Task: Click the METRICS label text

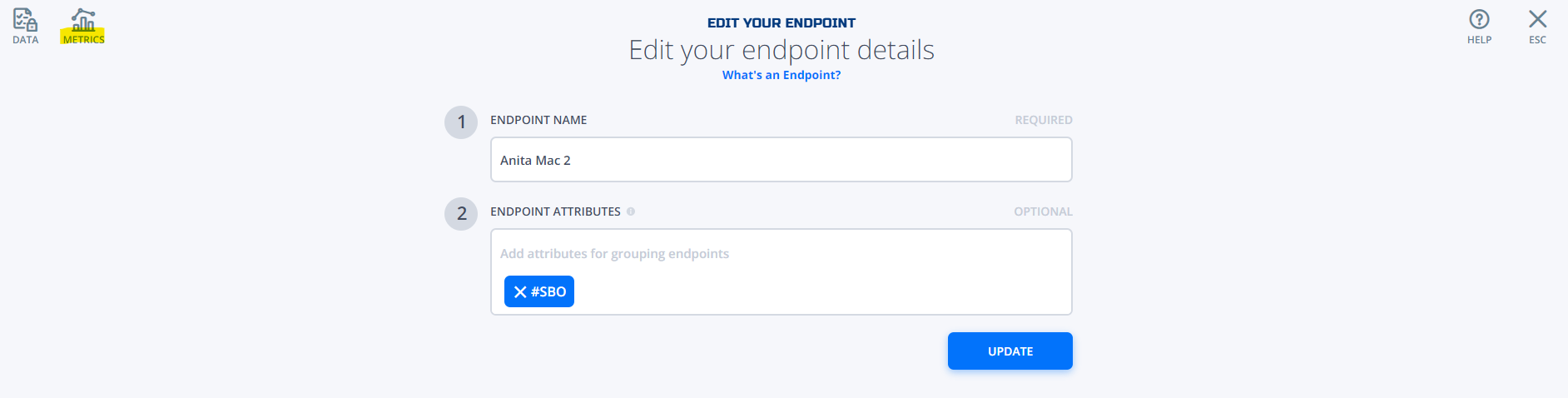Action: pos(83,39)
